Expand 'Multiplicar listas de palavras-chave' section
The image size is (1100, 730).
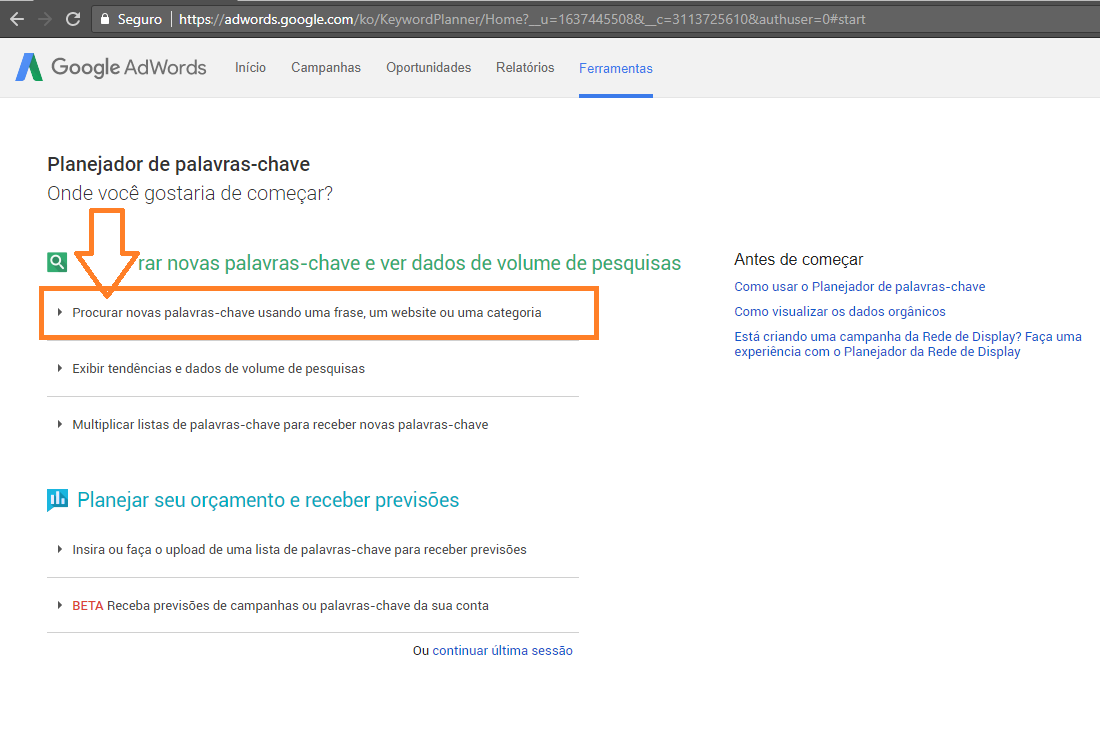coord(280,425)
